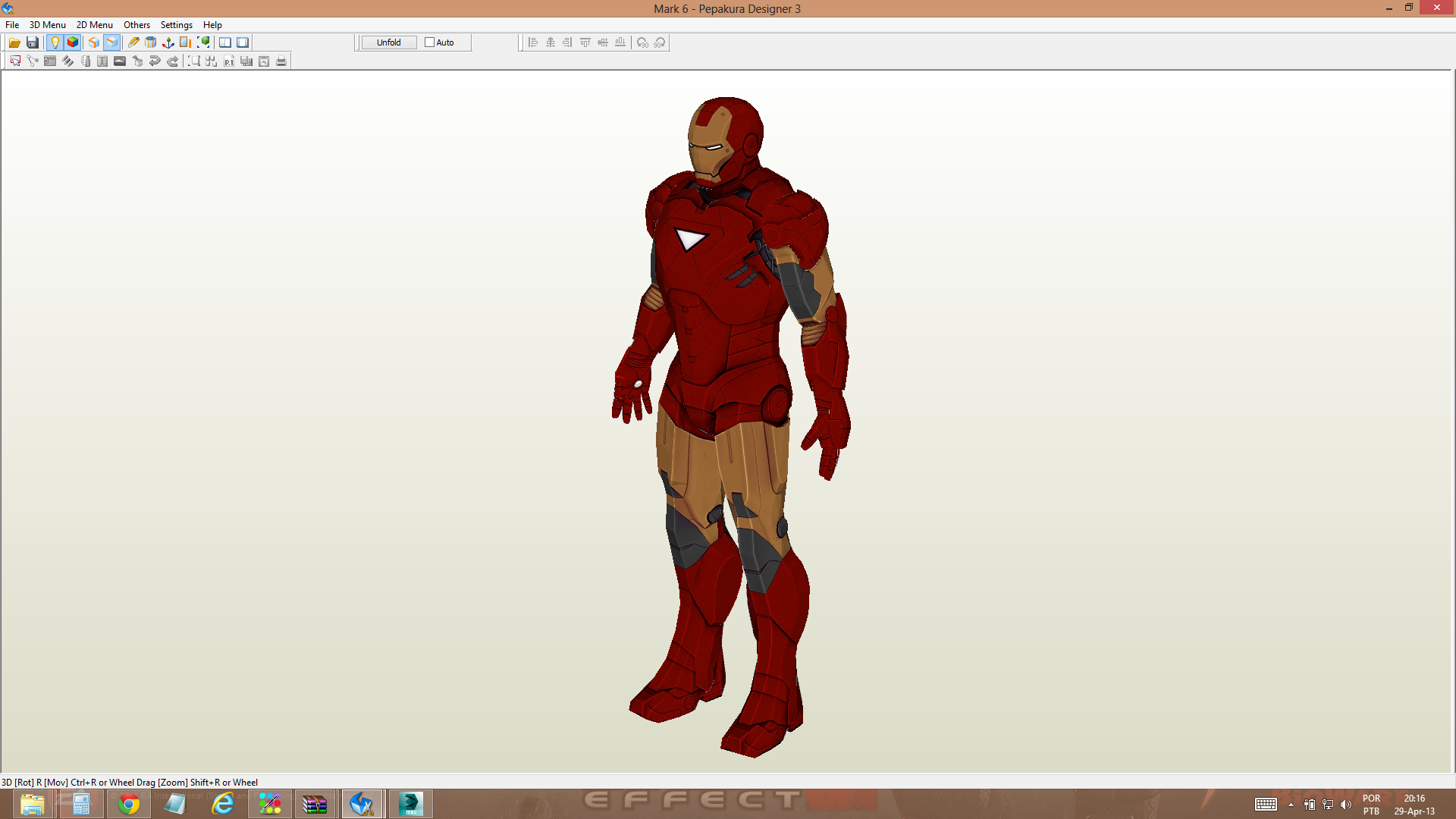
Task: Click the Open file folder icon
Action: (14, 42)
